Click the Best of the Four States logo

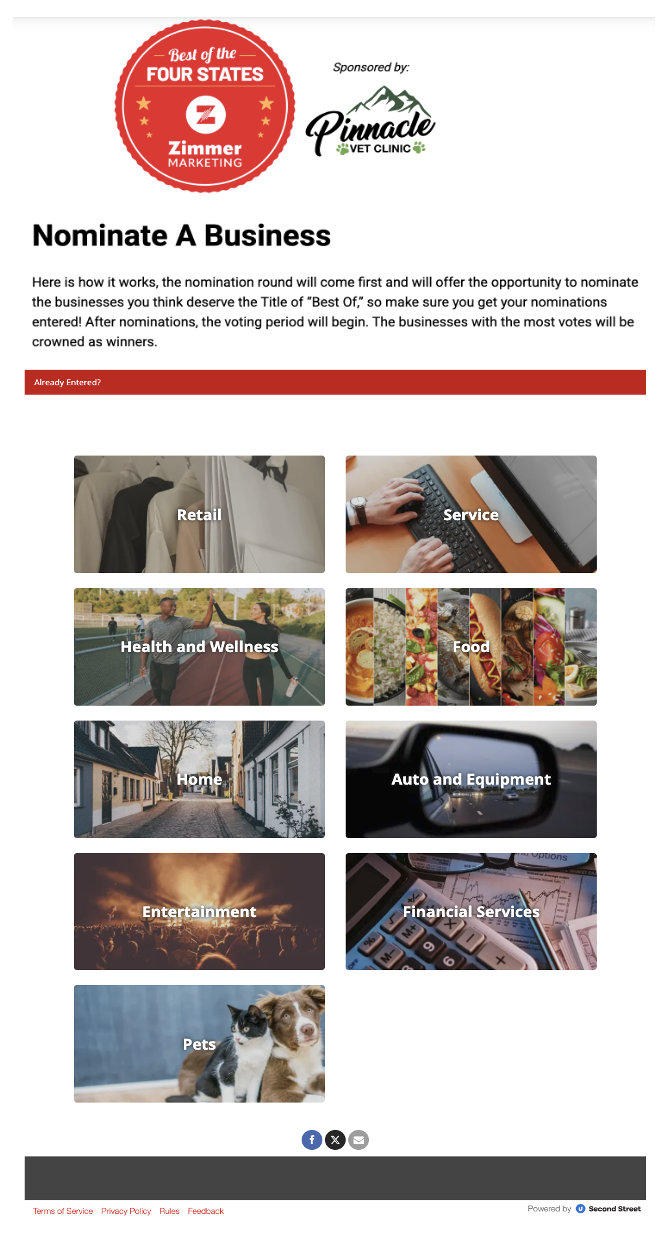pos(205,106)
